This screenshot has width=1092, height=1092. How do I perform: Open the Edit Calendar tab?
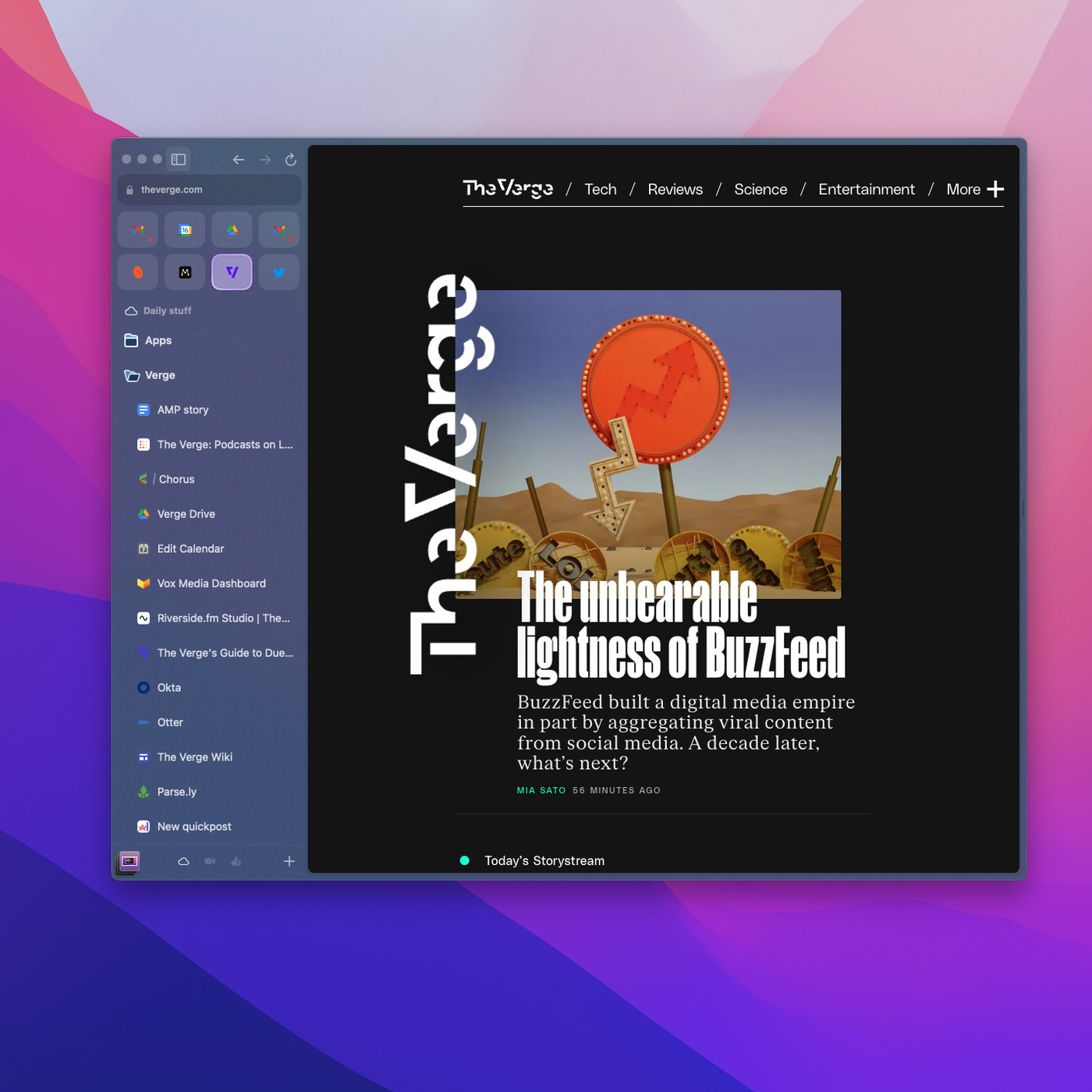pos(209,548)
